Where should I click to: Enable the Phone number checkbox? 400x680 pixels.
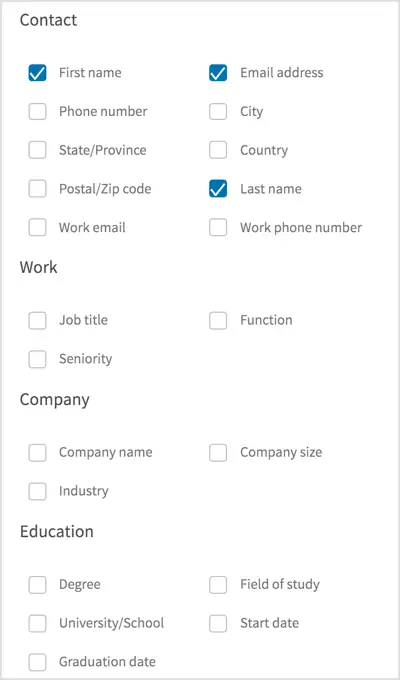pyautogui.click(x=37, y=111)
